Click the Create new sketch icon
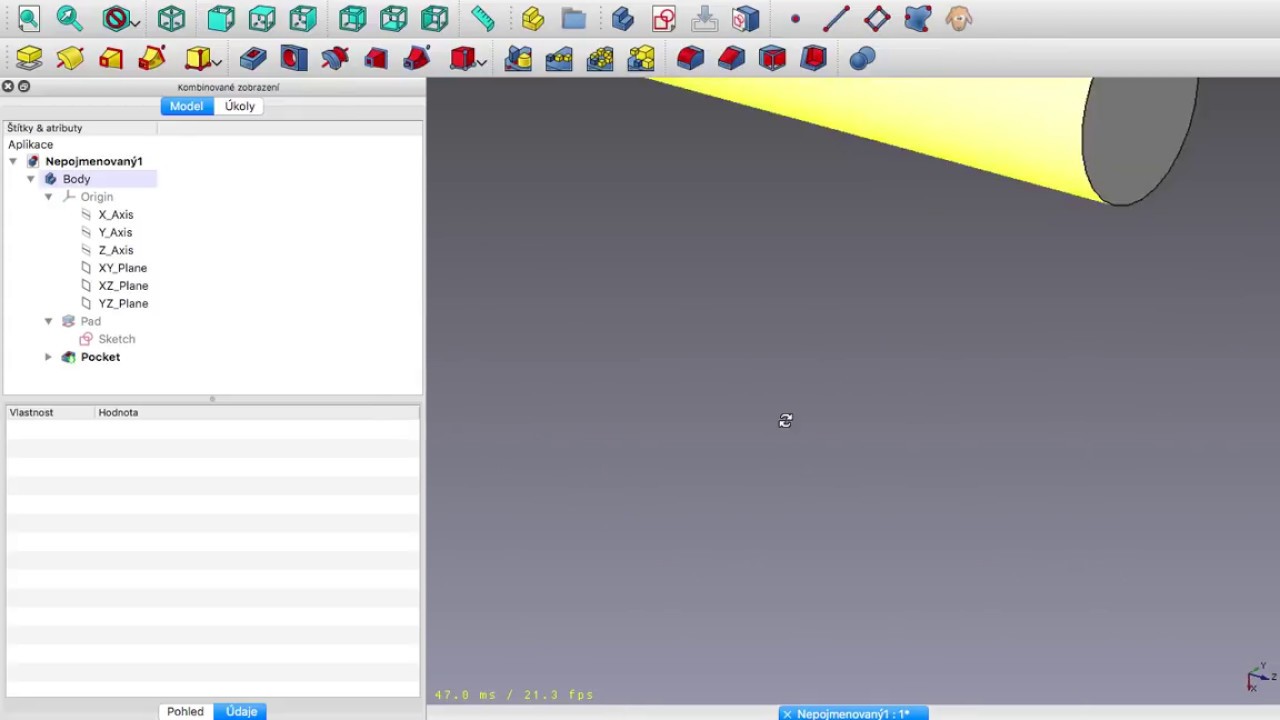Image resolution: width=1280 pixels, height=720 pixels. (664, 18)
